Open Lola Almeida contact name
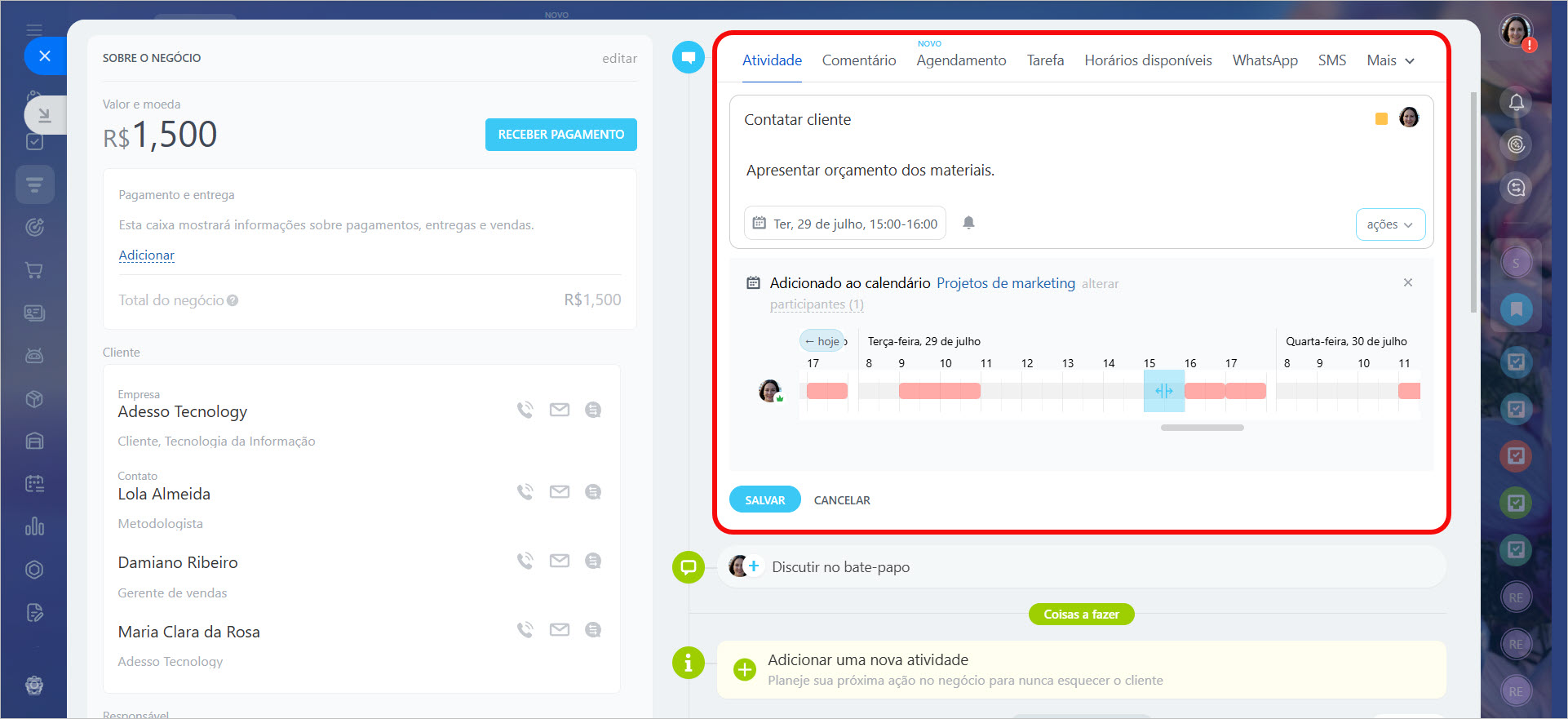This screenshot has width=1568, height=719. (x=164, y=494)
